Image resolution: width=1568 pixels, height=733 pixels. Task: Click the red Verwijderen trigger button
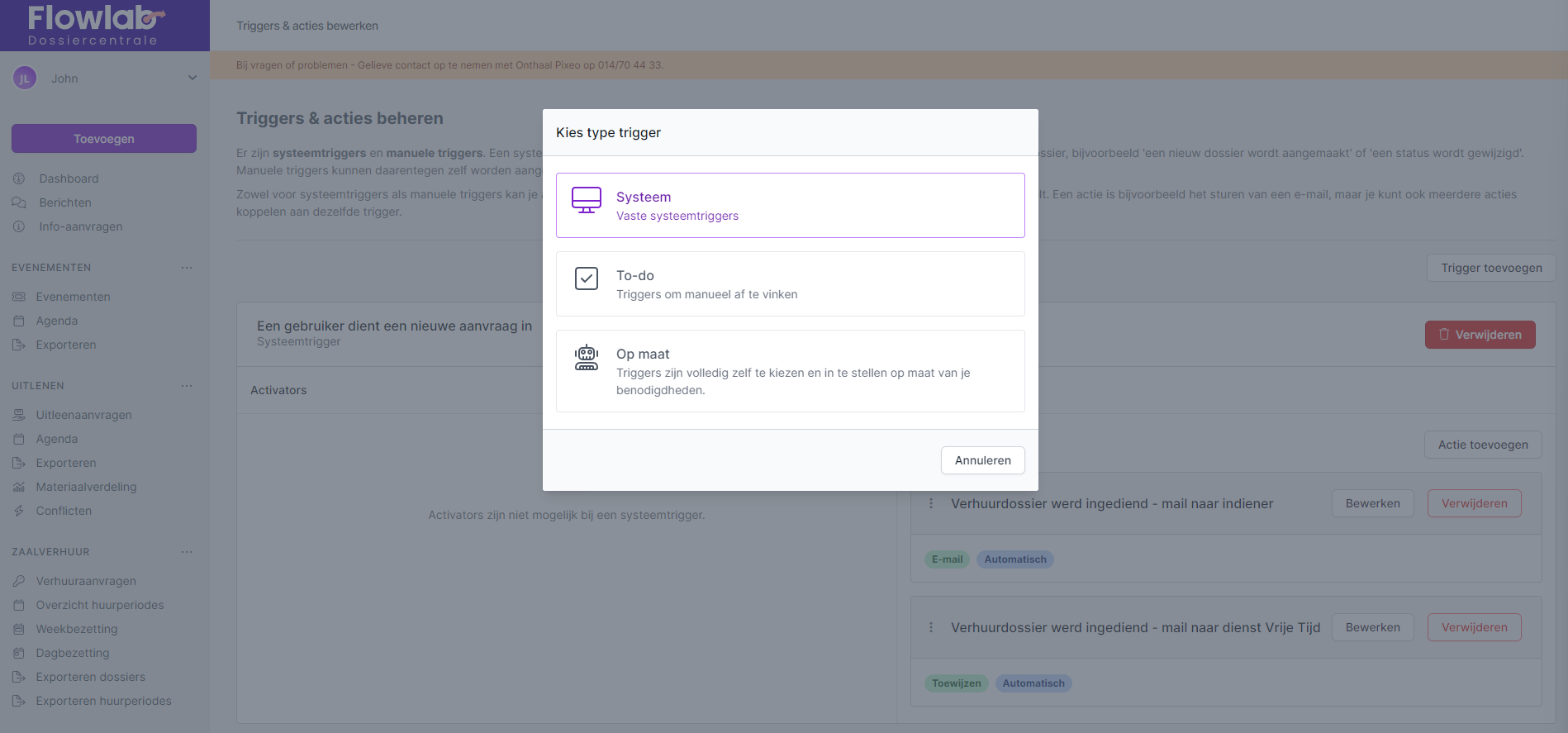click(1480, 335)
